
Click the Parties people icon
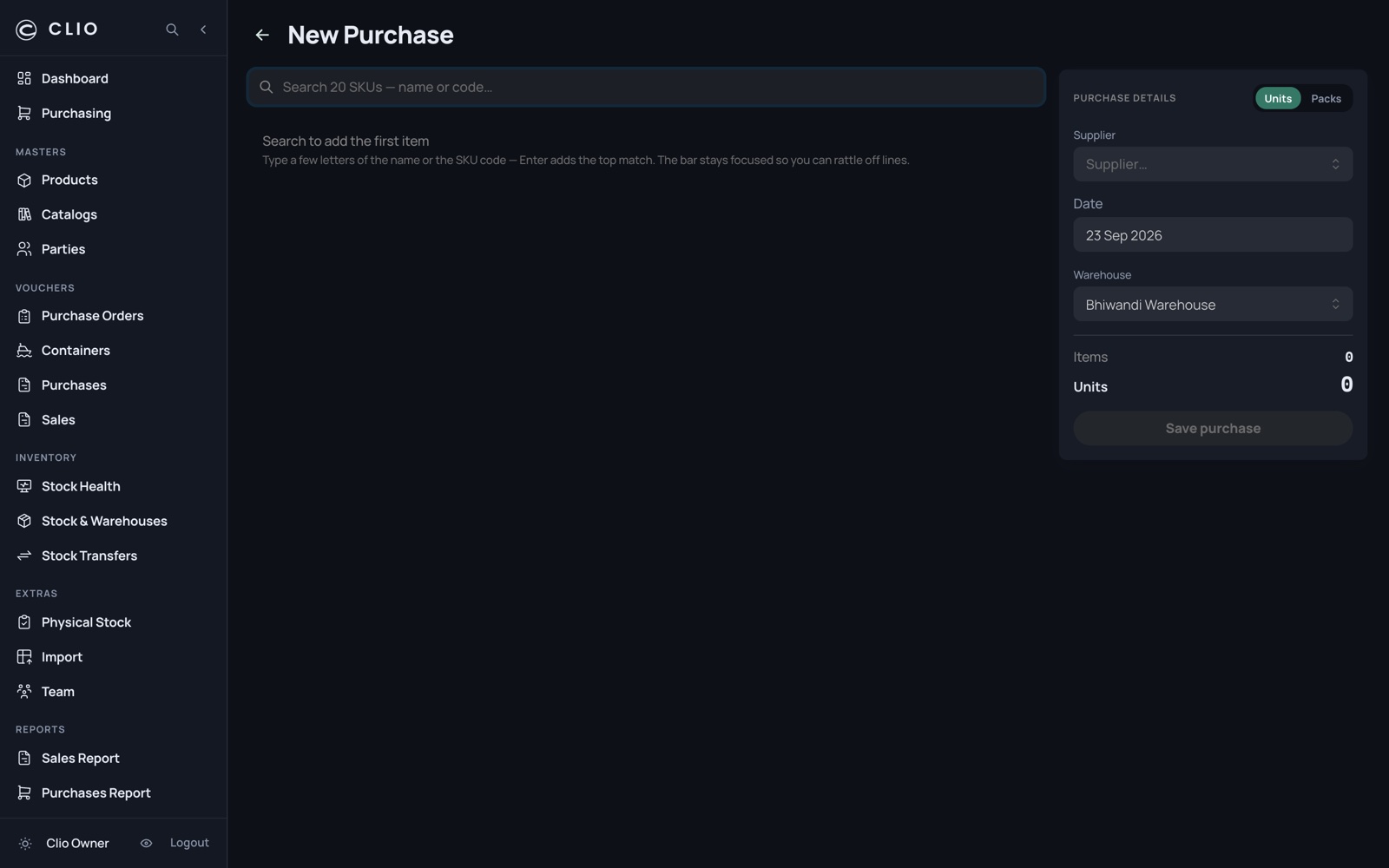[x=24, y=250]
